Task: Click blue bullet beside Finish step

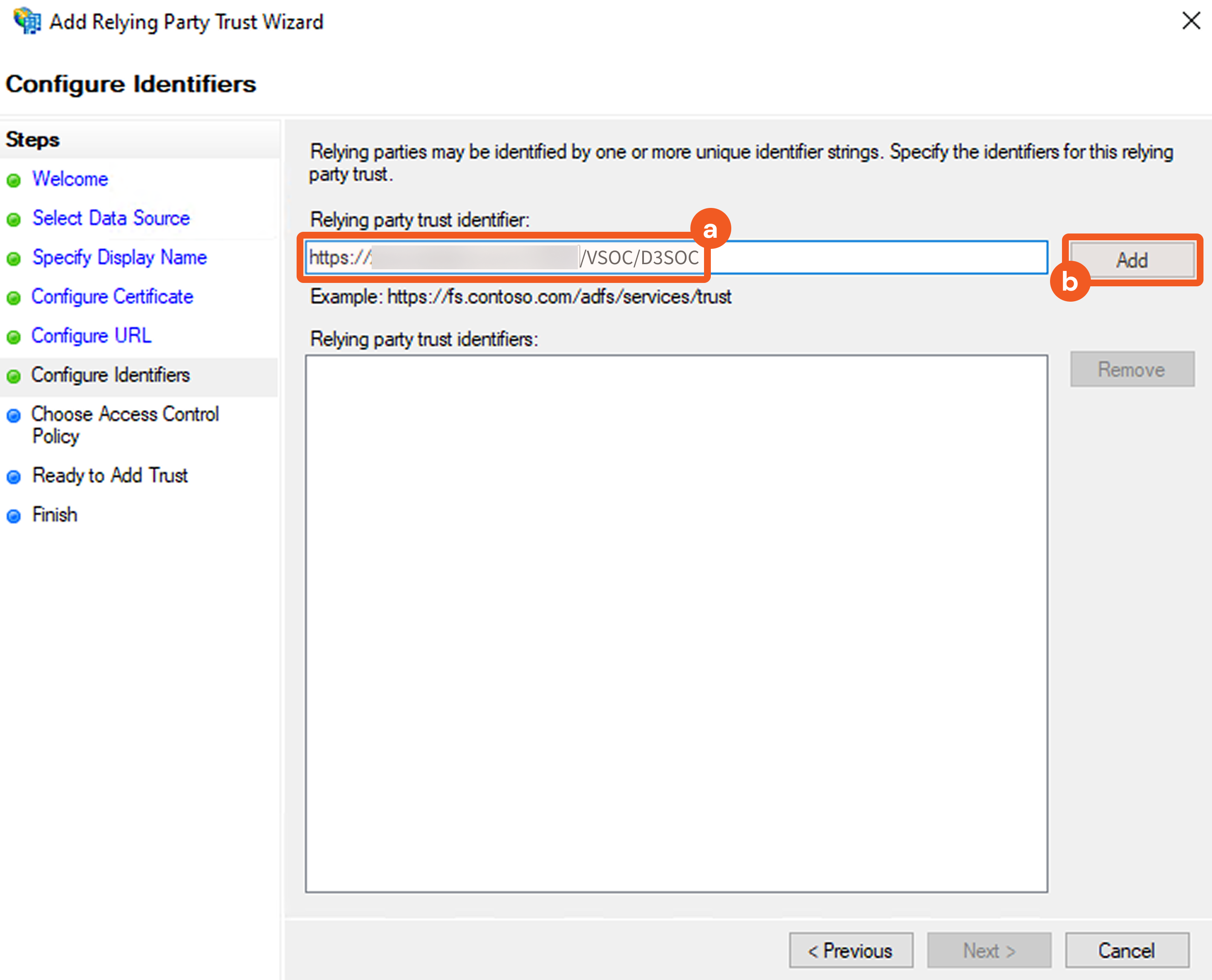Action: [x=14, y=516]
